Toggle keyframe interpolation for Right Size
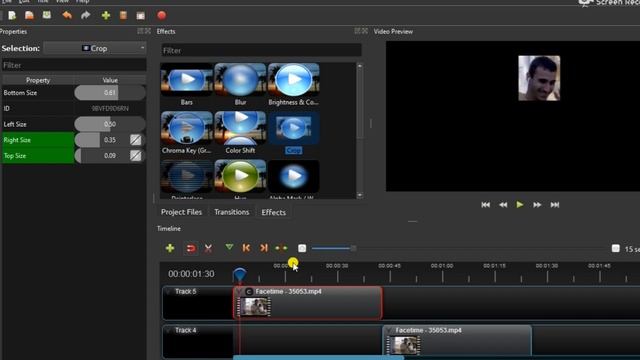640x360 pixels. (136, 140)
